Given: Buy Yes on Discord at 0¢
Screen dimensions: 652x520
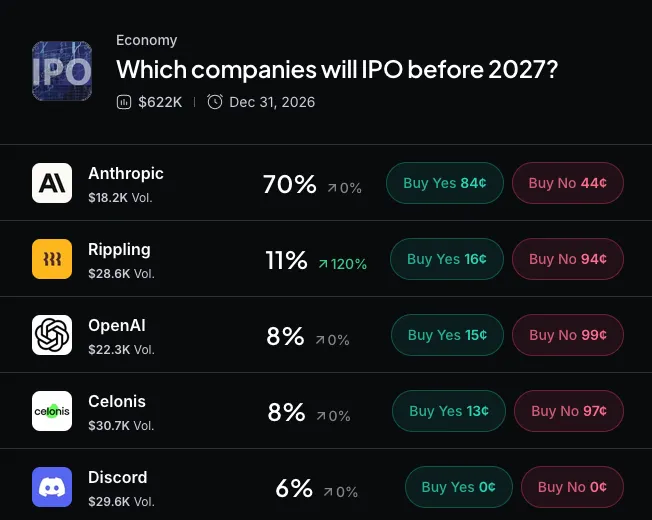Looking at the screenshot, I should [459, 487].
